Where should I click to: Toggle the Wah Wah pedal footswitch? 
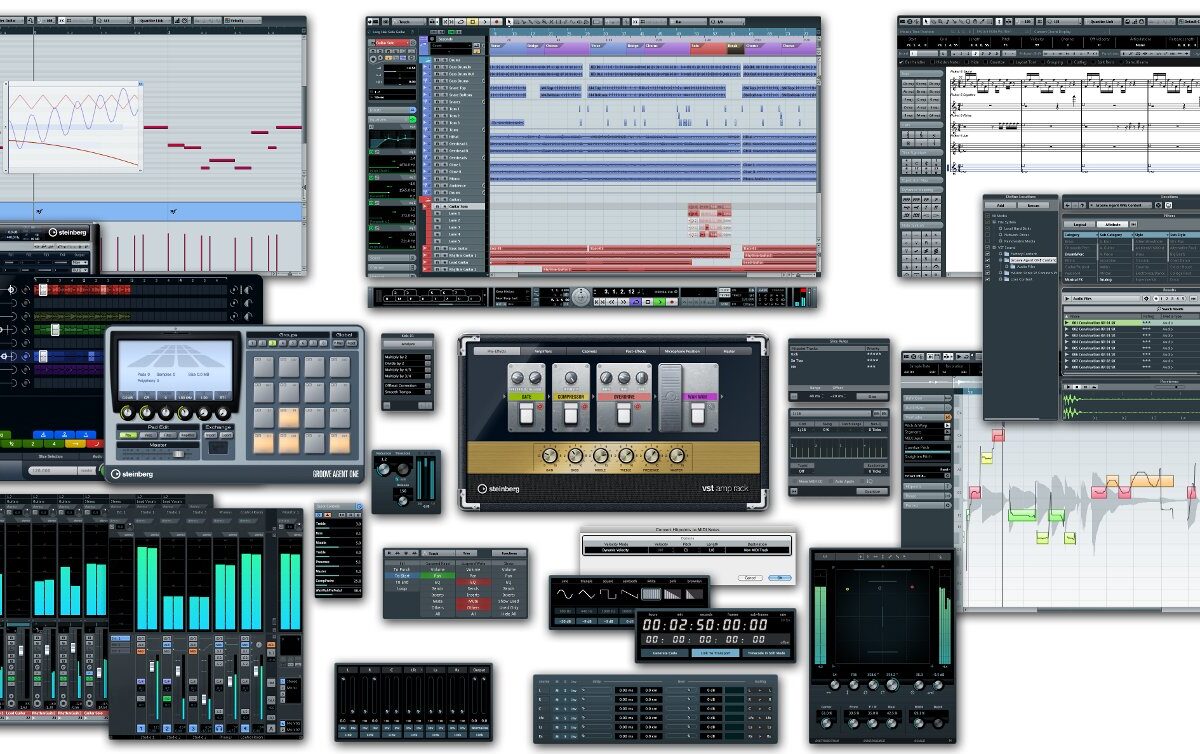coord(698,413)
